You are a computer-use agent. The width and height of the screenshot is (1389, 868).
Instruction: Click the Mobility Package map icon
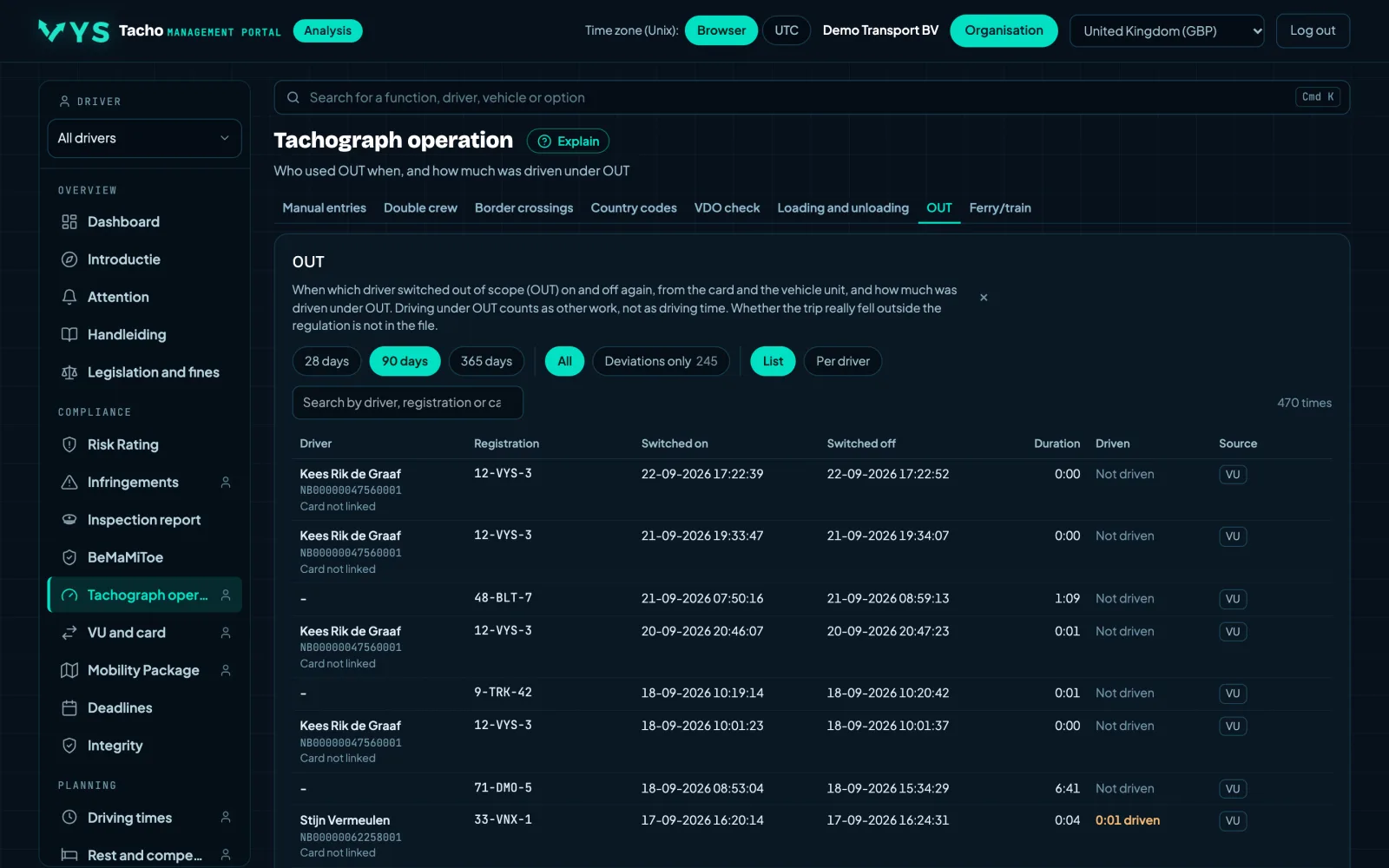[69, 670]
